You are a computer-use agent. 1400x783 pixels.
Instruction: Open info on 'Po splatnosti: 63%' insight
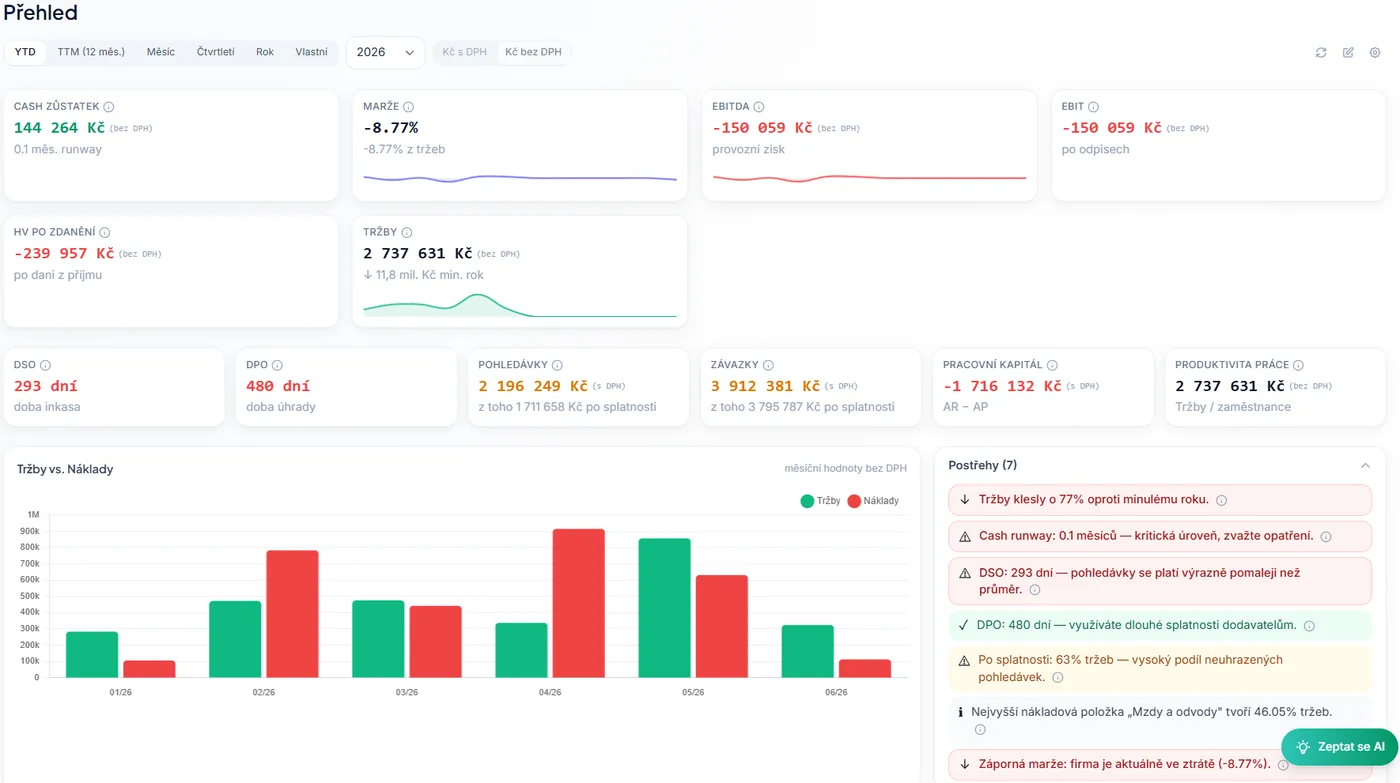pyautogui.click(x=1058, y=678)
